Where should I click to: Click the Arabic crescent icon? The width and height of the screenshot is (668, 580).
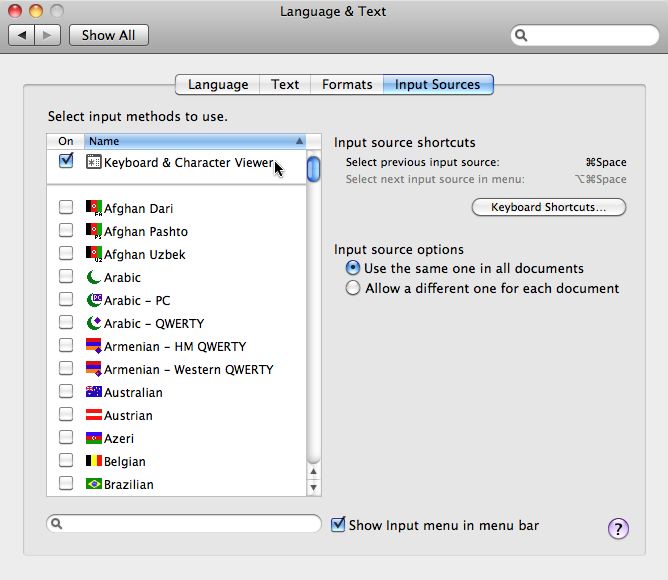pyautogui.click(x=94, y=277)
